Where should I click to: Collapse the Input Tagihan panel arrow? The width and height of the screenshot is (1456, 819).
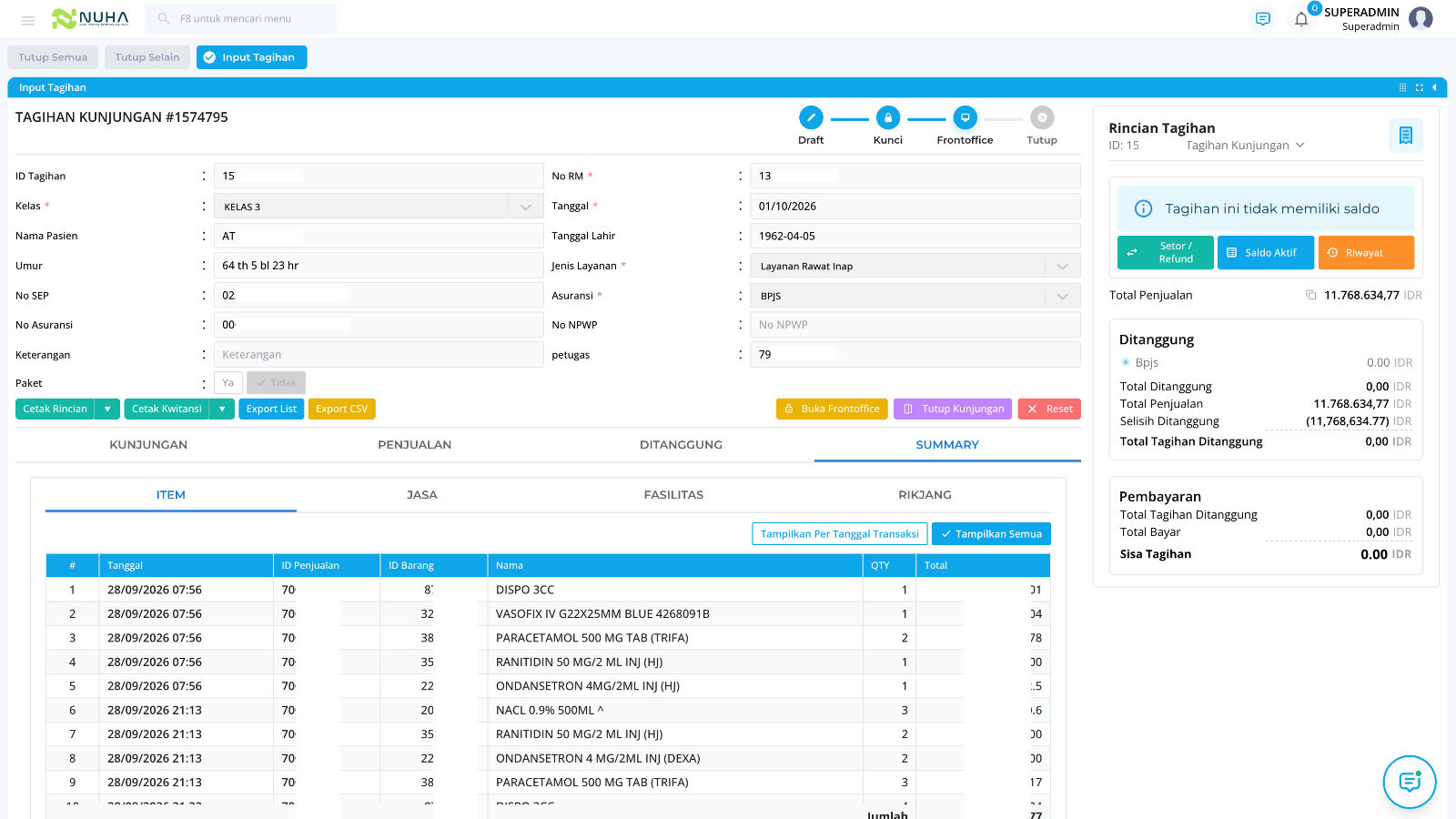click(1434, 87)
